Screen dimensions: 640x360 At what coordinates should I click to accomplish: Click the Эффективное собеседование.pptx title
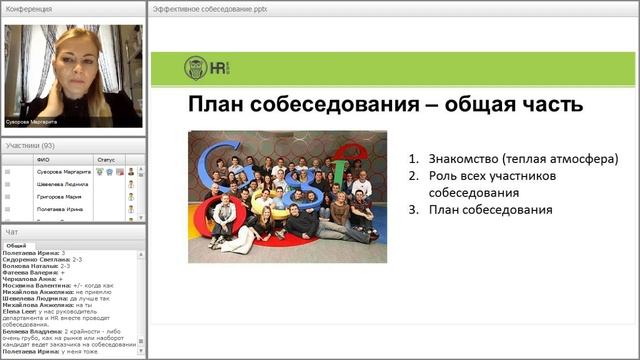pos(210,9)
